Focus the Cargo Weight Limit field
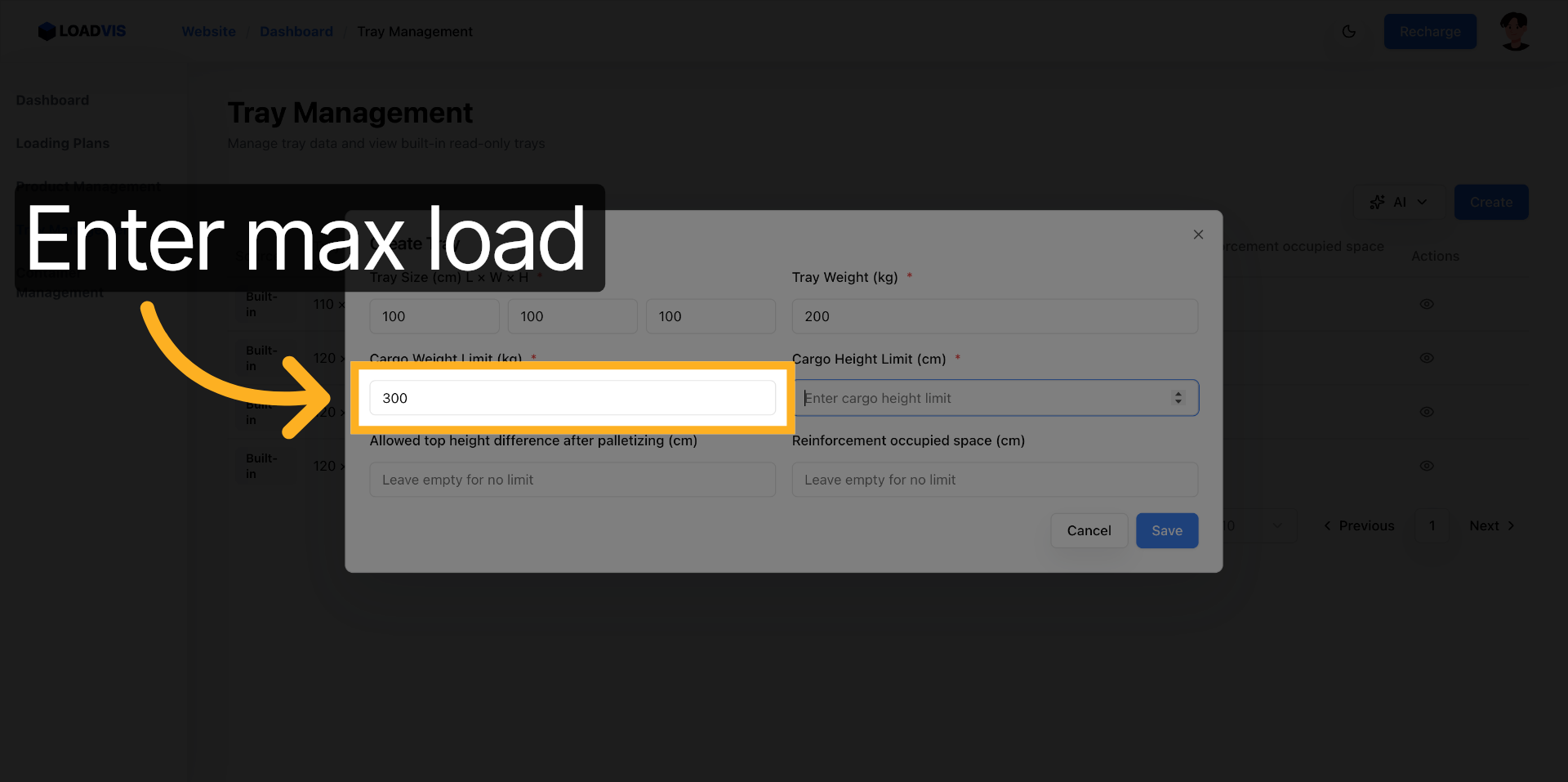Screen dimensions: 1568x782 (x=572, y=398)
